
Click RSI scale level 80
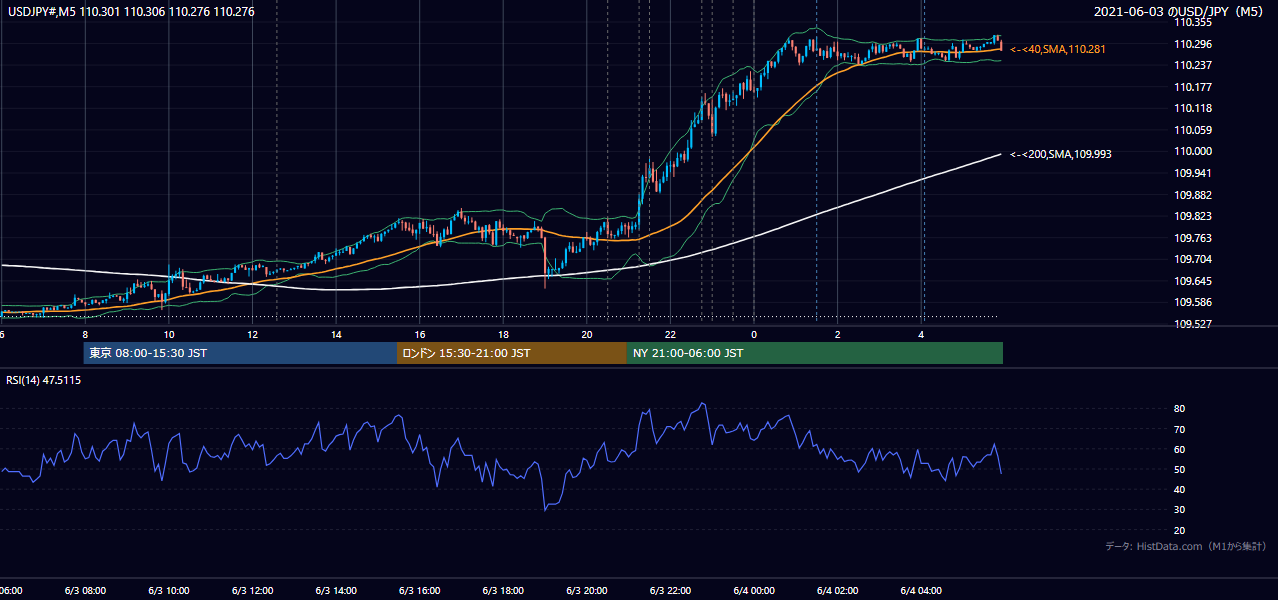tap(1179, 409)
